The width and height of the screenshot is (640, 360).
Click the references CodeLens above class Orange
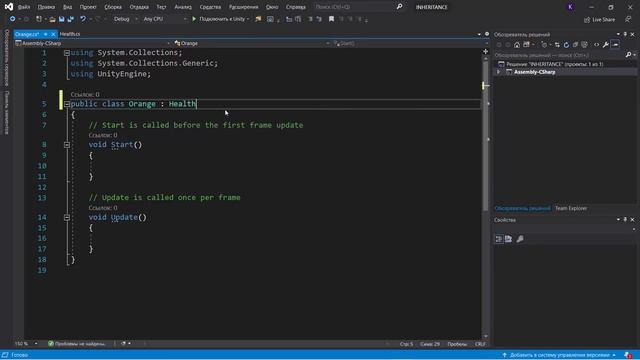85,94
